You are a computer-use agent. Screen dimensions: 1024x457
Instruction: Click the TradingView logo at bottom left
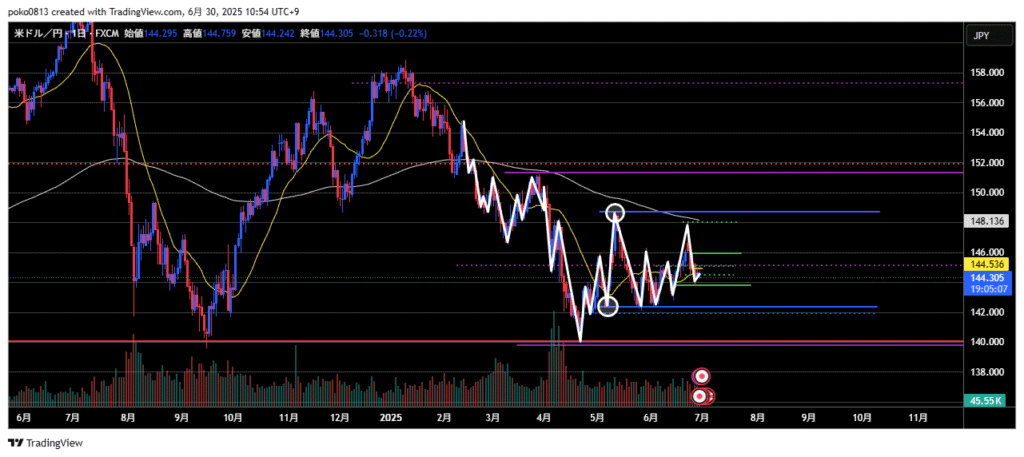pos(46,443)
